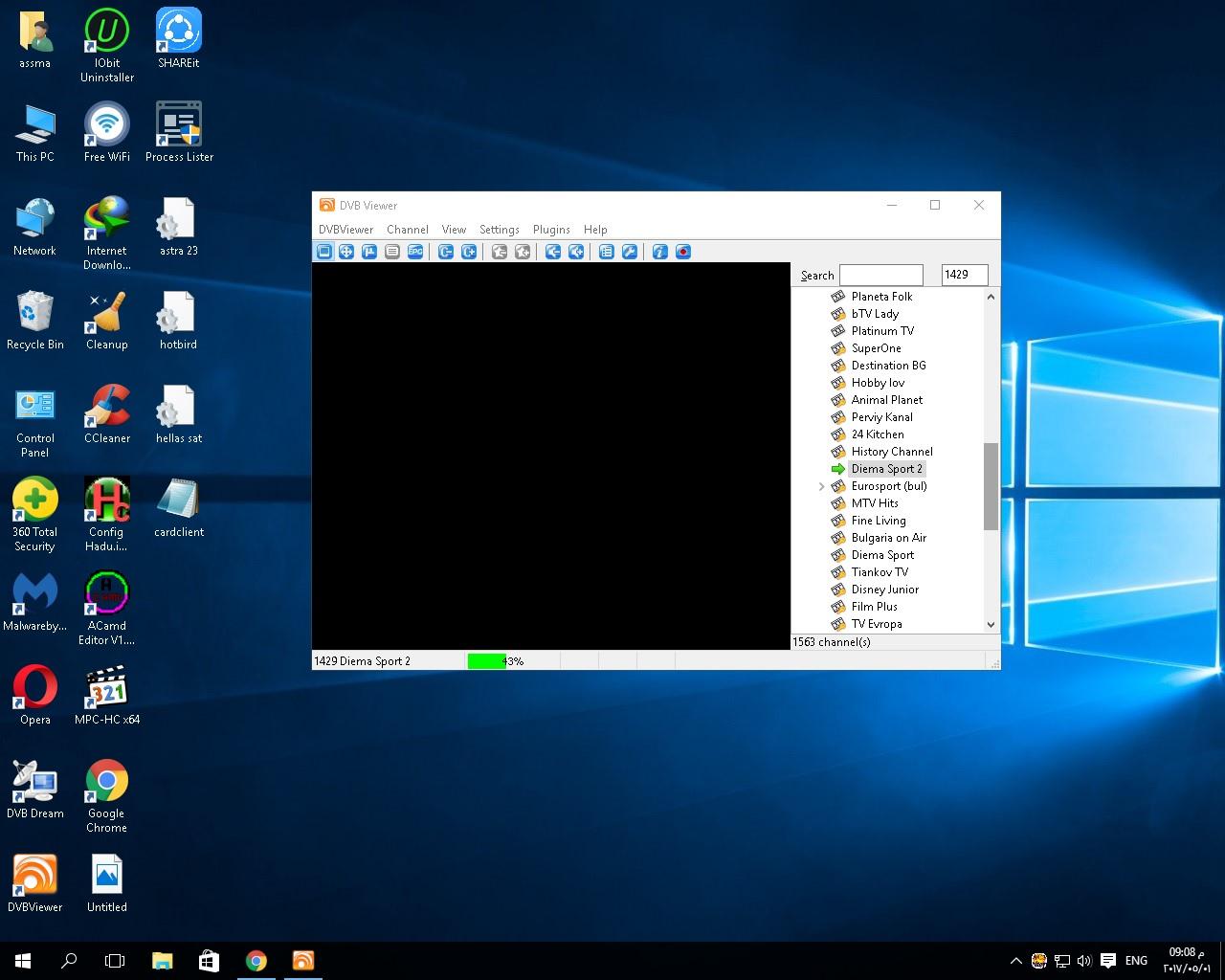Open the Channel menu

click(x=407, y=230)
